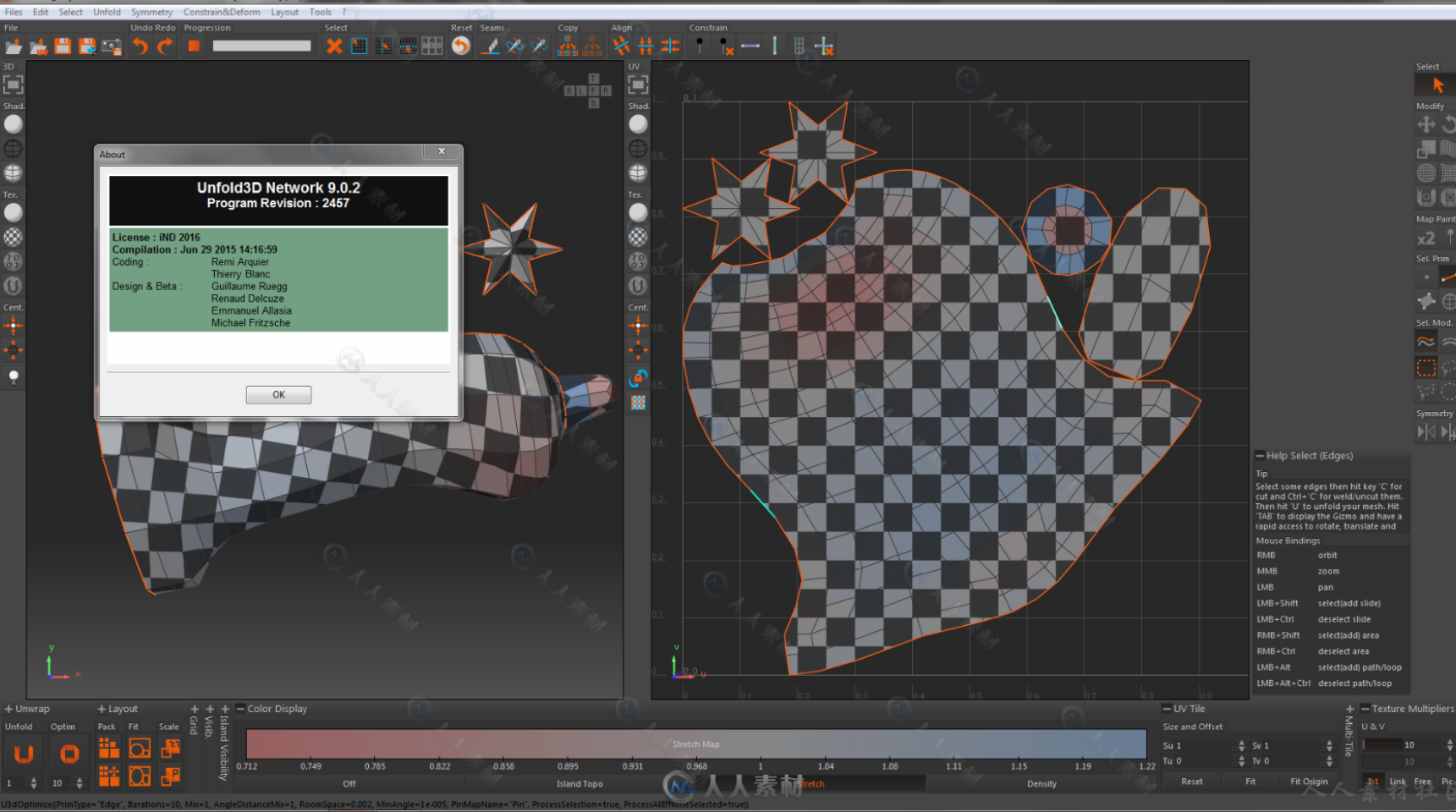
Task: Click the Unfold U icon
Action: (24, 753)
